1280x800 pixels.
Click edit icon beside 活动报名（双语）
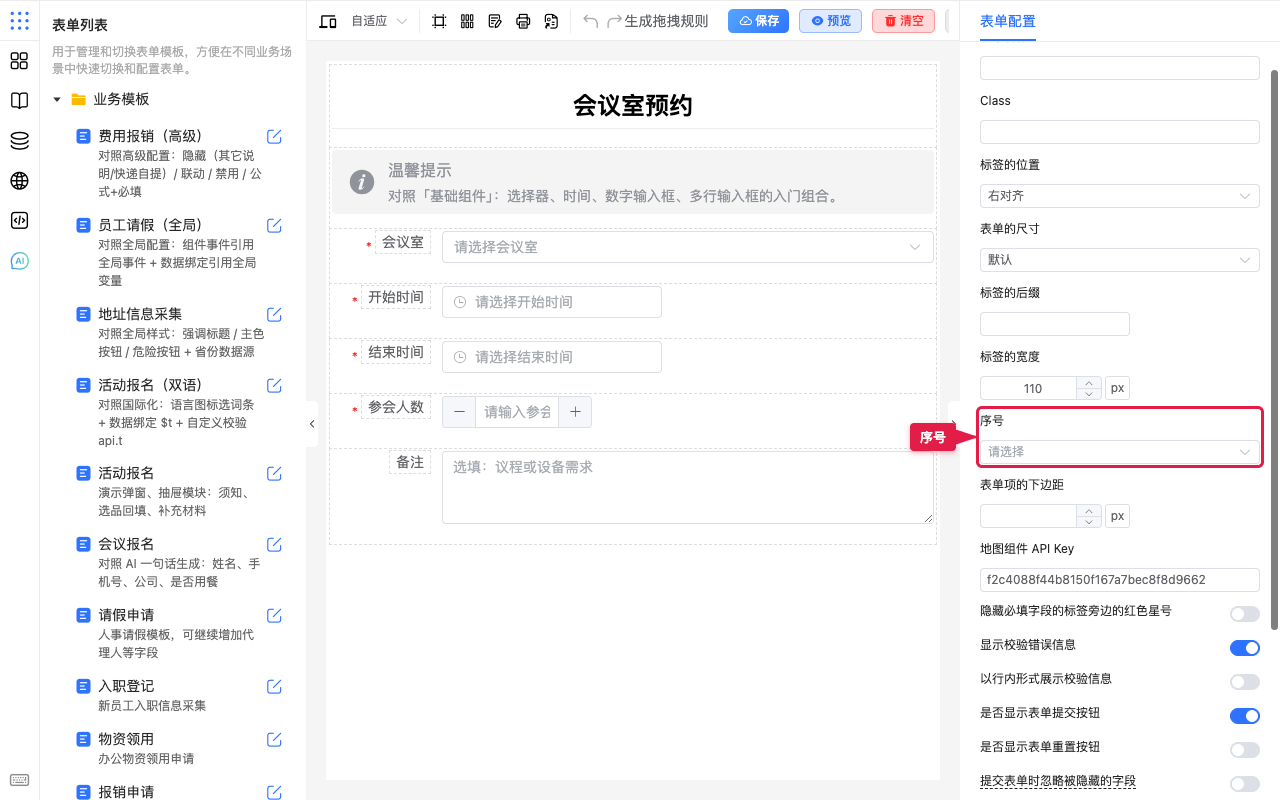[x=274, y=385]
